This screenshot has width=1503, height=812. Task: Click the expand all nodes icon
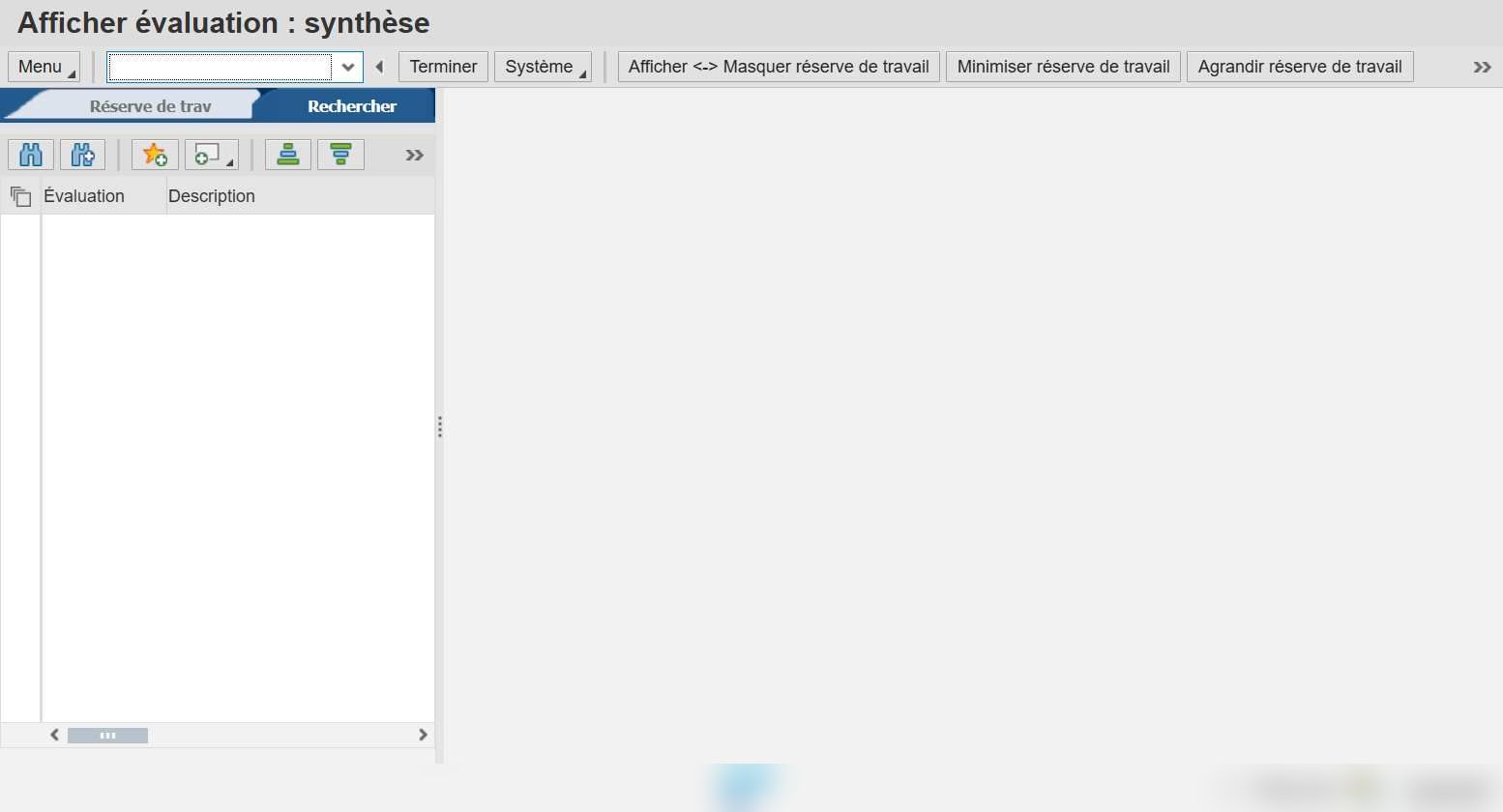288,155
